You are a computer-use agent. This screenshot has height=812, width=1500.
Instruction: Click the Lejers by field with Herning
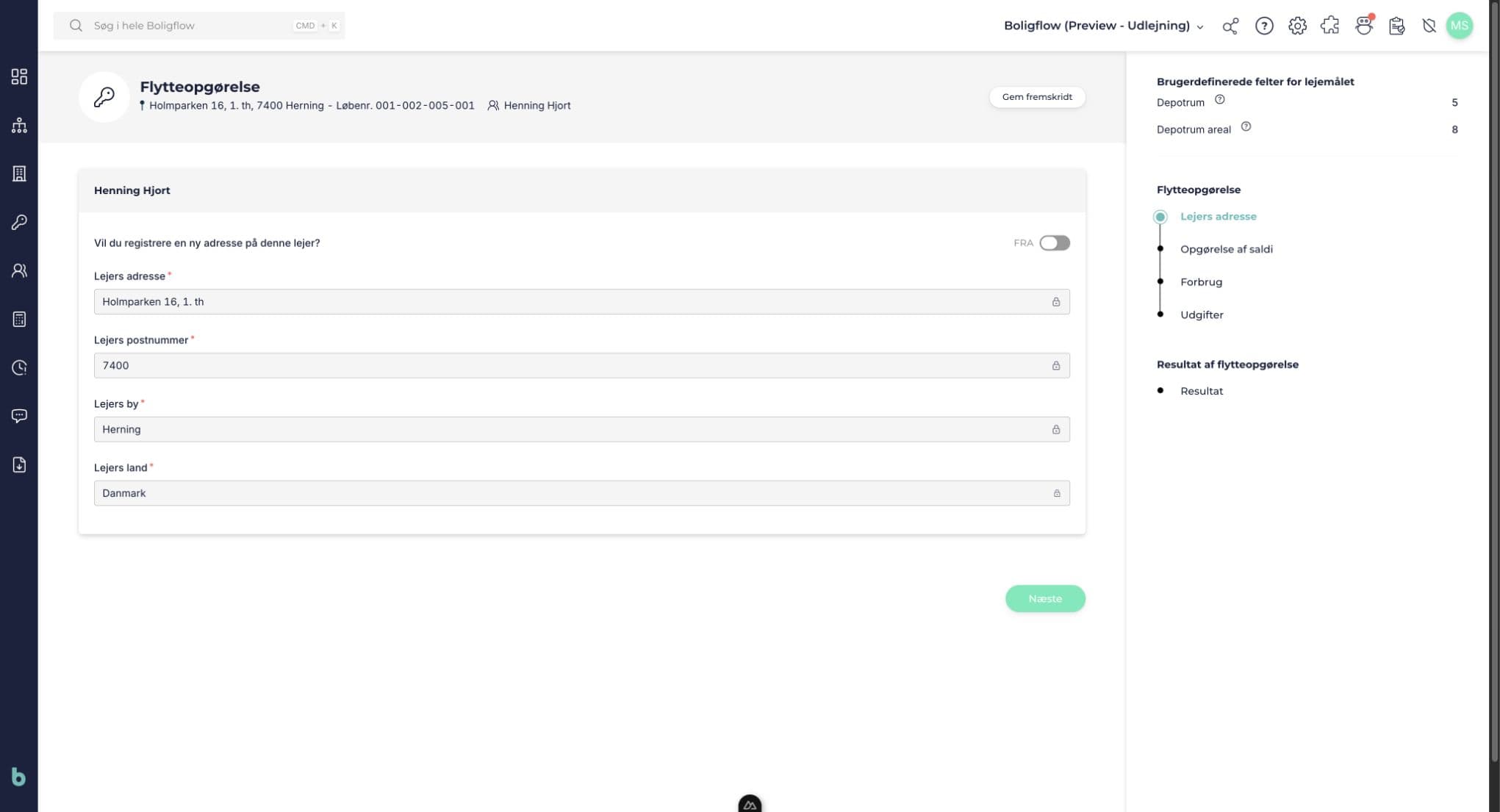(x=581, y=429)
